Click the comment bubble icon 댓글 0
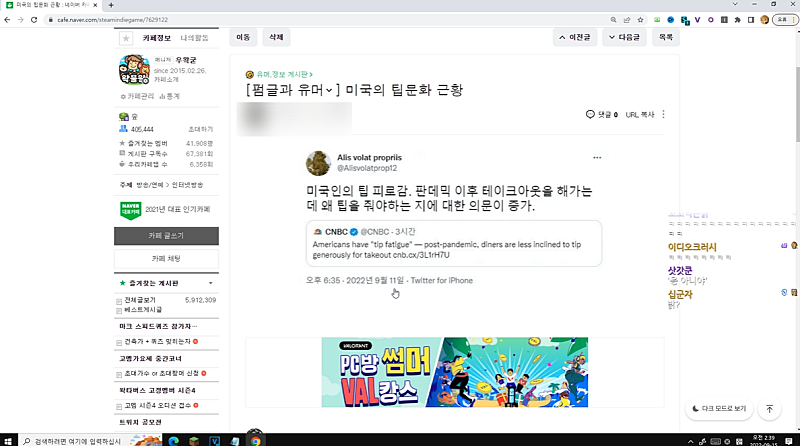This screenshot has height=446, width=800. (602, 114)
